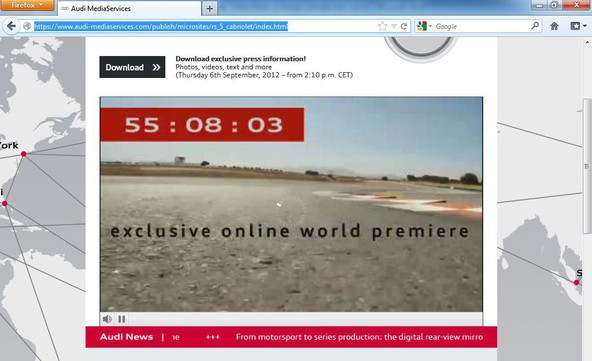The height and width of the screenshot is (361, 592).
Task: Go back to the previous page
Action: [11, 26]
